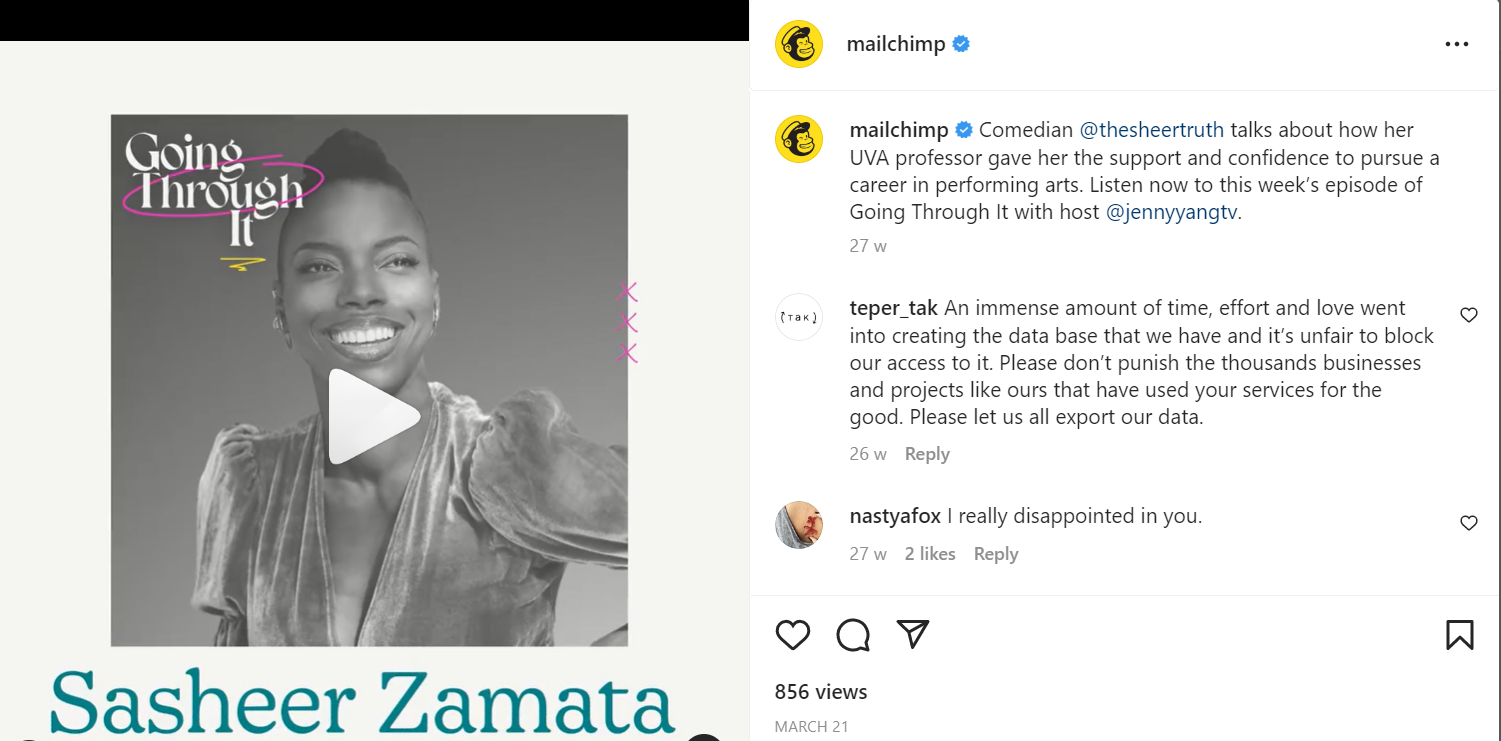
Task: Like nastyafox's comment with the heart
Action: (x=1468, y=522)
